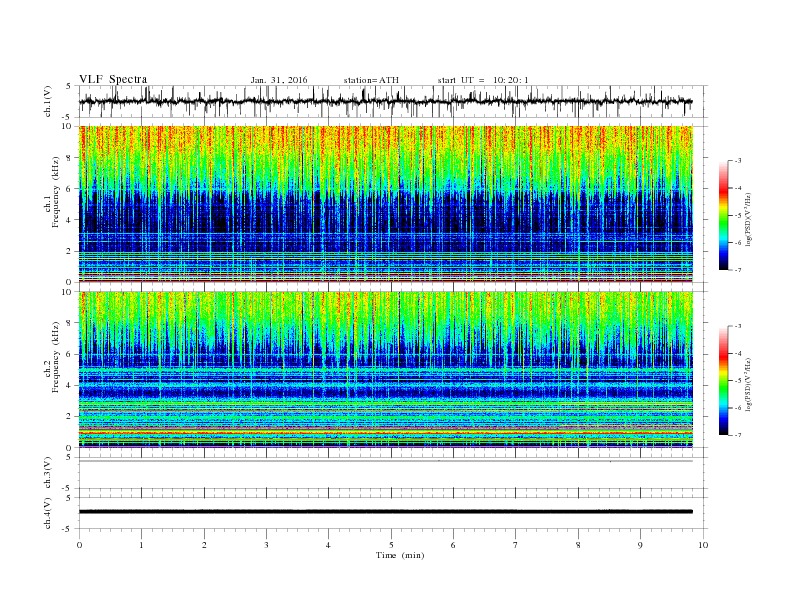Click the "1" tick label on the Time axis
The width and height of the screenshot is (792, 612).
(x=141, y=545)
